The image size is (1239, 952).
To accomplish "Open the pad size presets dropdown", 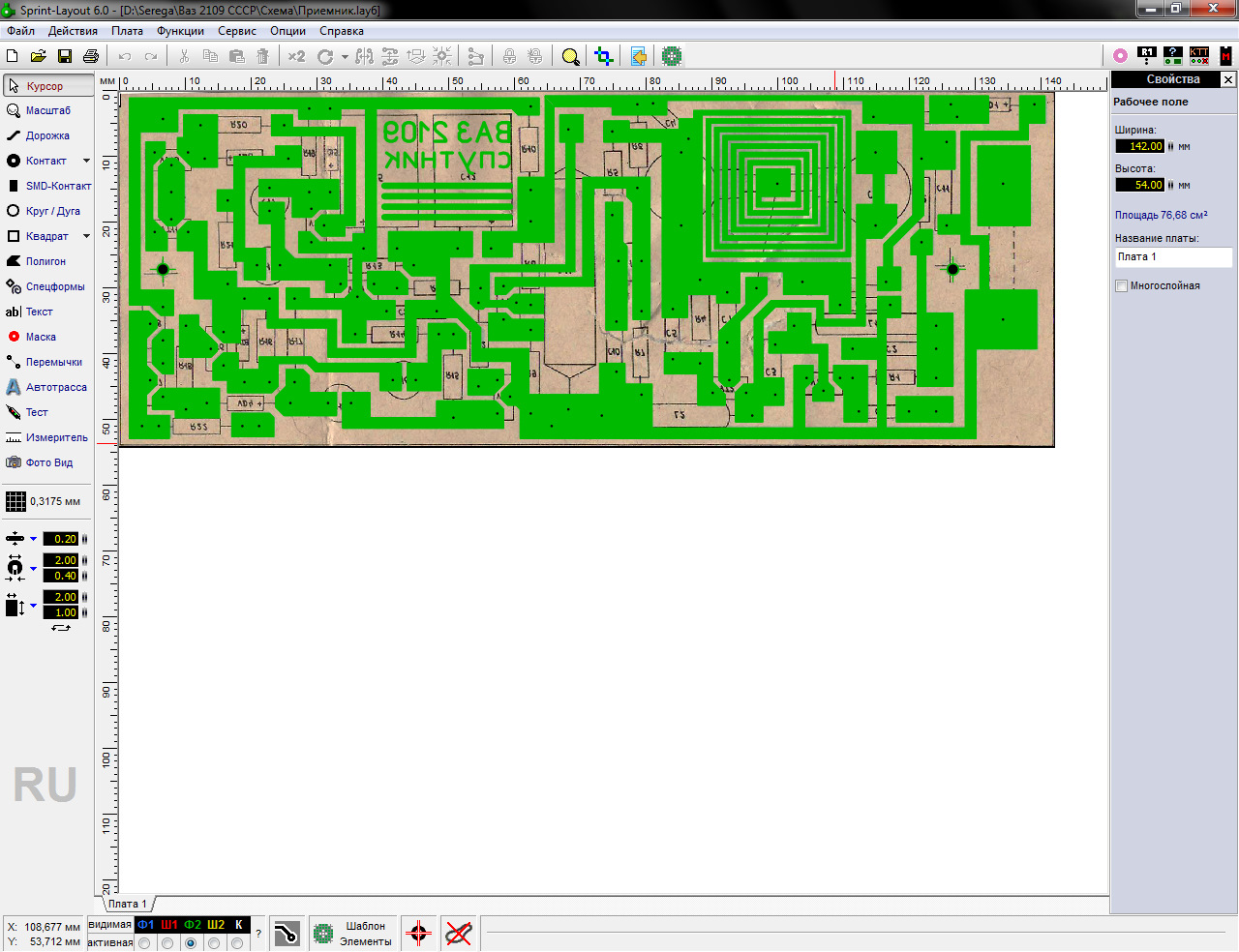I will 33,568.
